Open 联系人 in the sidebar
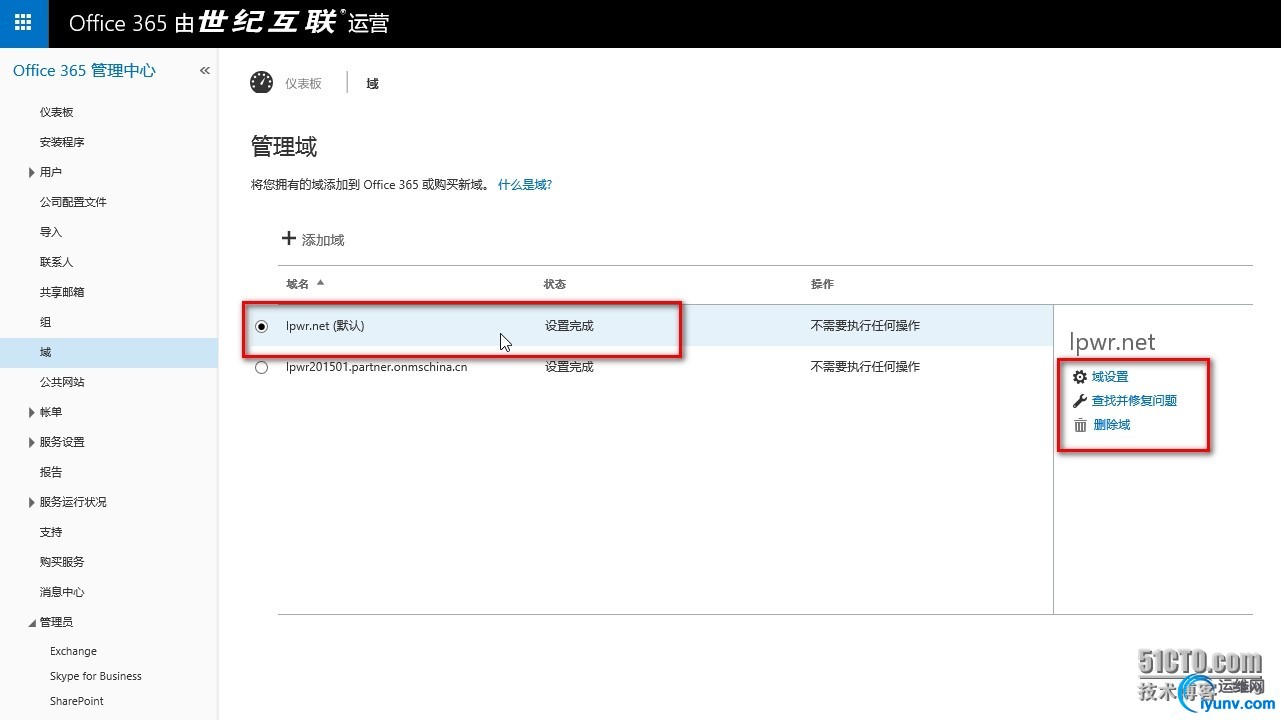 tap(57, 262)
